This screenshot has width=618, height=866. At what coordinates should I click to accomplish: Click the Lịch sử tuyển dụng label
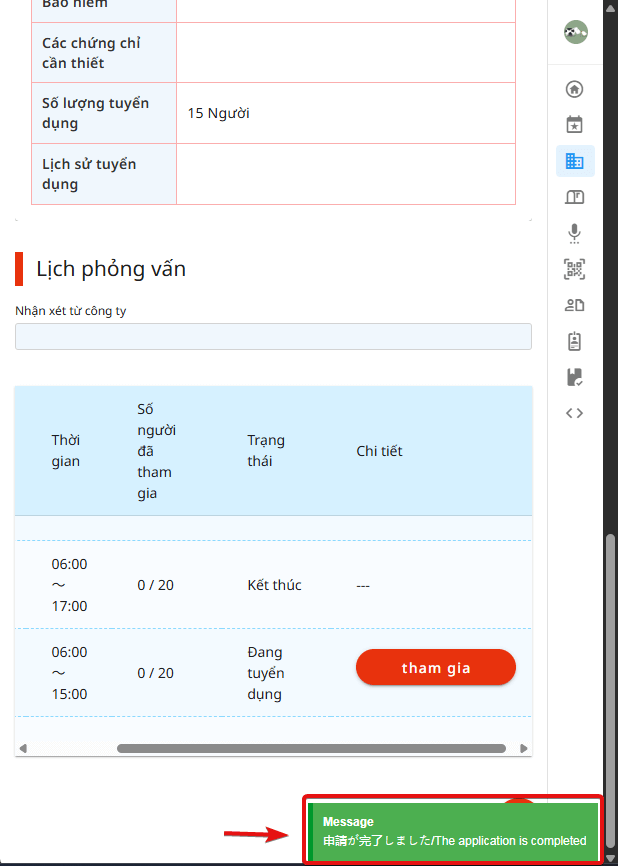pos(89,174)
